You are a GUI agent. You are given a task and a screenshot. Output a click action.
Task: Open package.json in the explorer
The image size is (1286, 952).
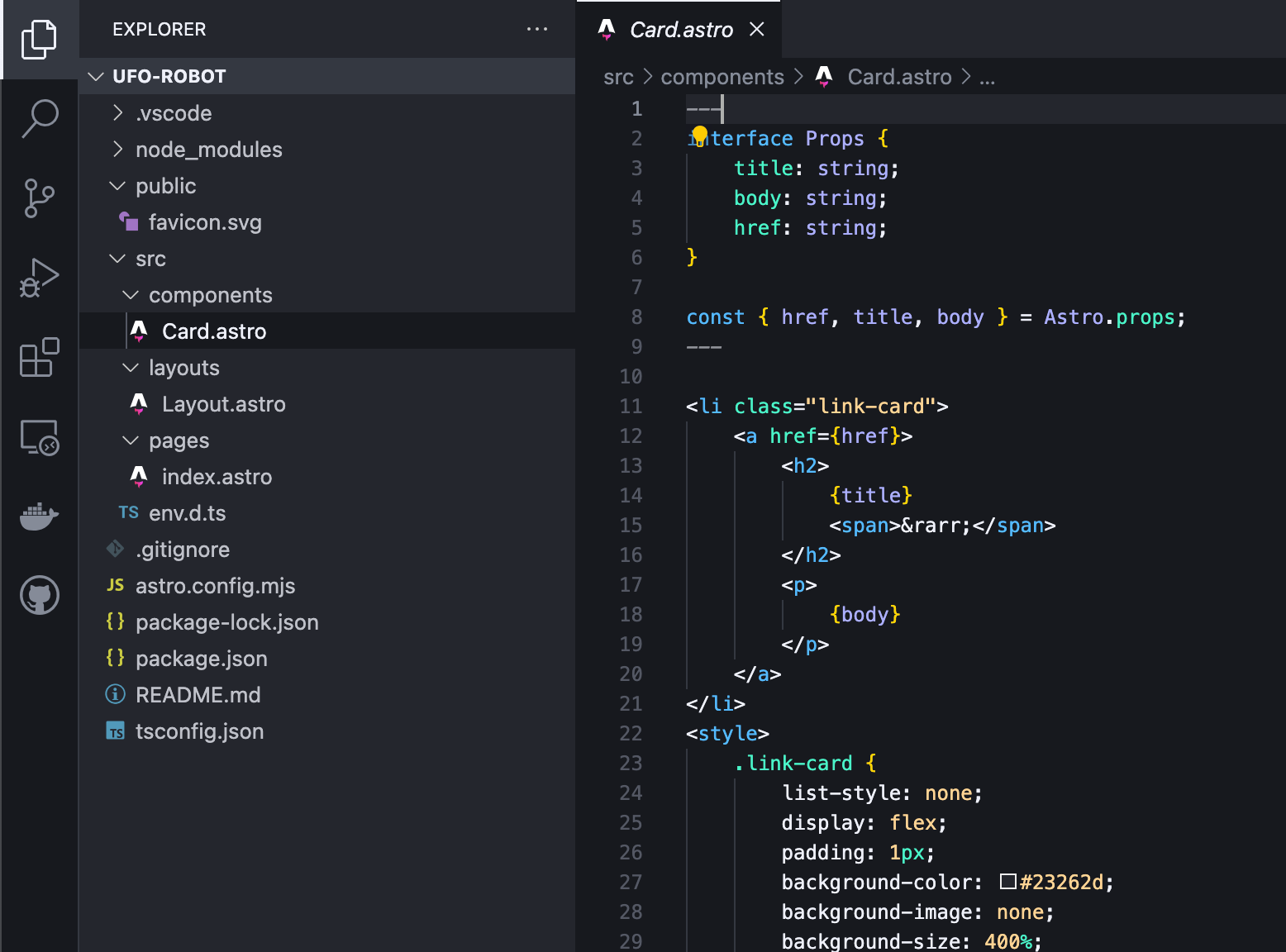point(201,659)
